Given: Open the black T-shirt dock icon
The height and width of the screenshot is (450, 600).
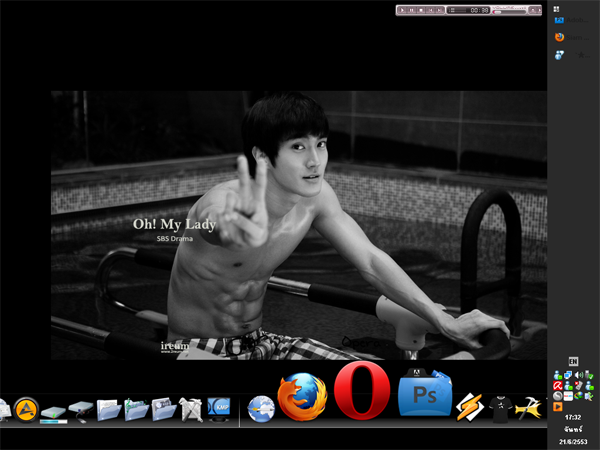Looking at the screenshot, I should [x=502, y=409].
